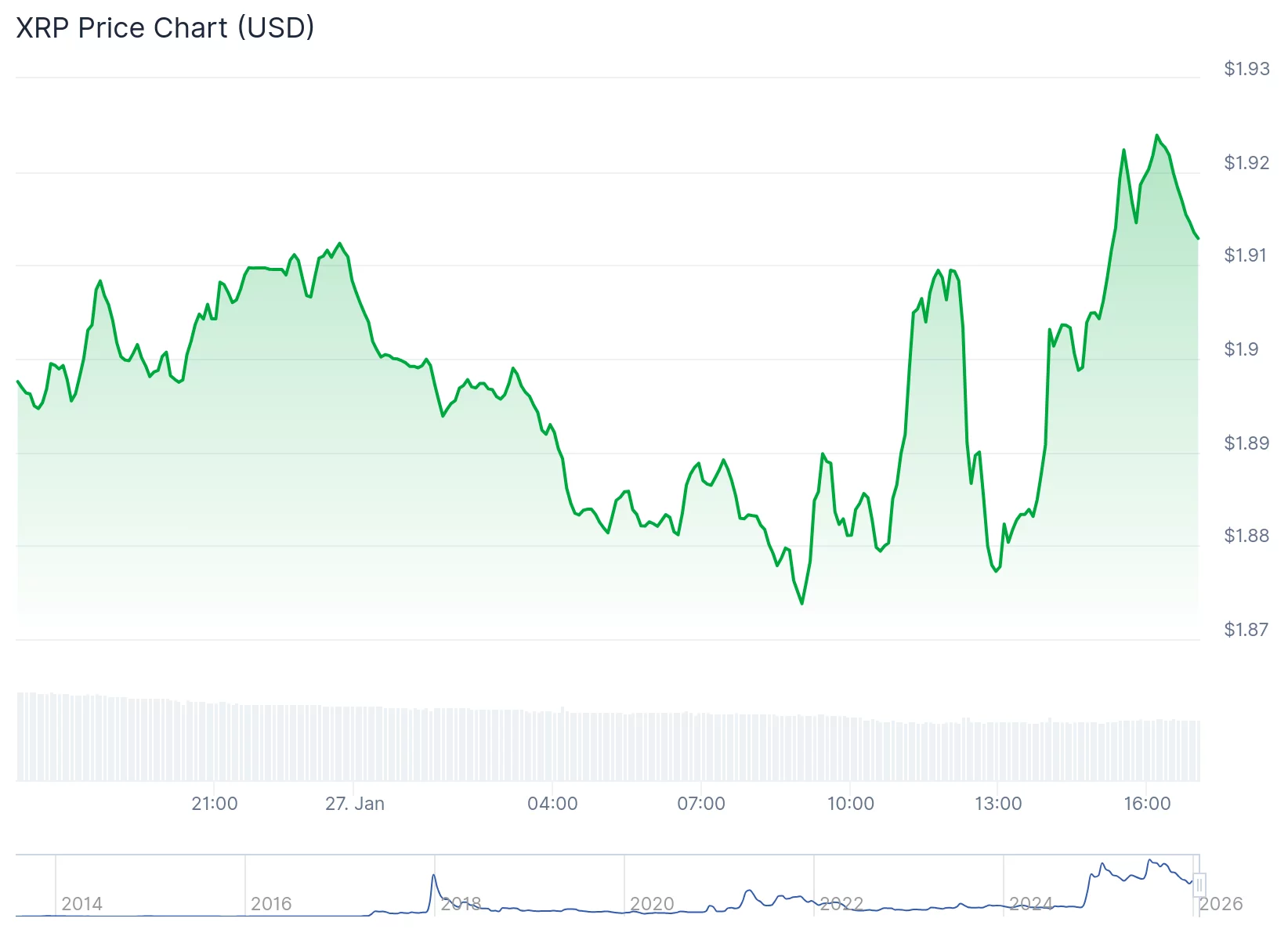Click the 2020 label in the navigator
The image size is (1288, 940).
pos(652,904)
